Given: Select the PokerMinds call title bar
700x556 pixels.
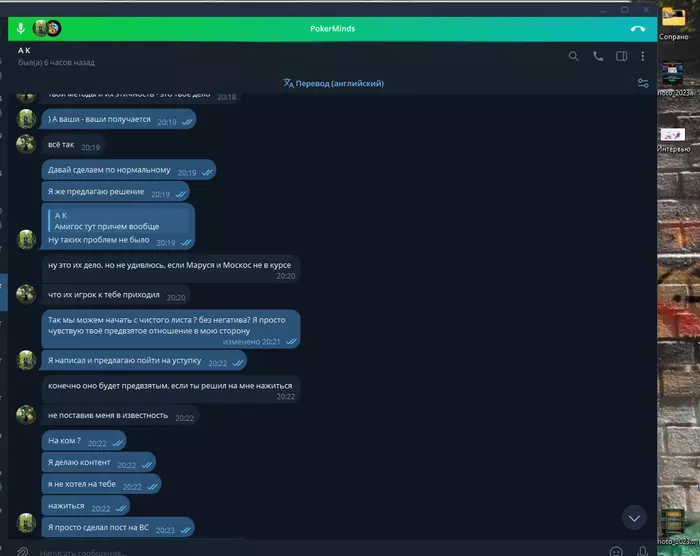Looking at the screenshot, I should tap(333, 29).
